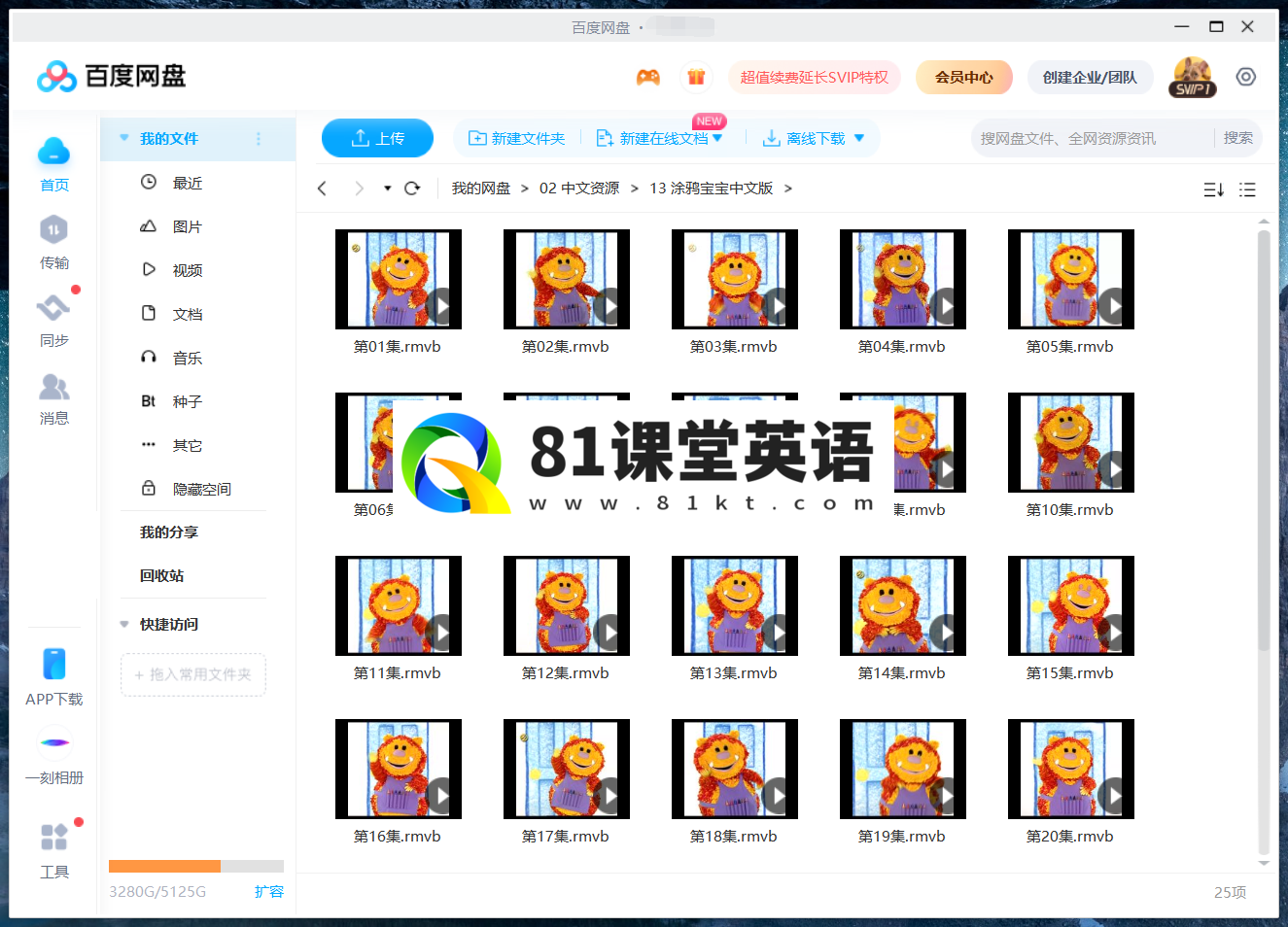Open the 第15集.rmvb video thumbnail
Screen dimensions: 1288x927
pos(1070,605)
